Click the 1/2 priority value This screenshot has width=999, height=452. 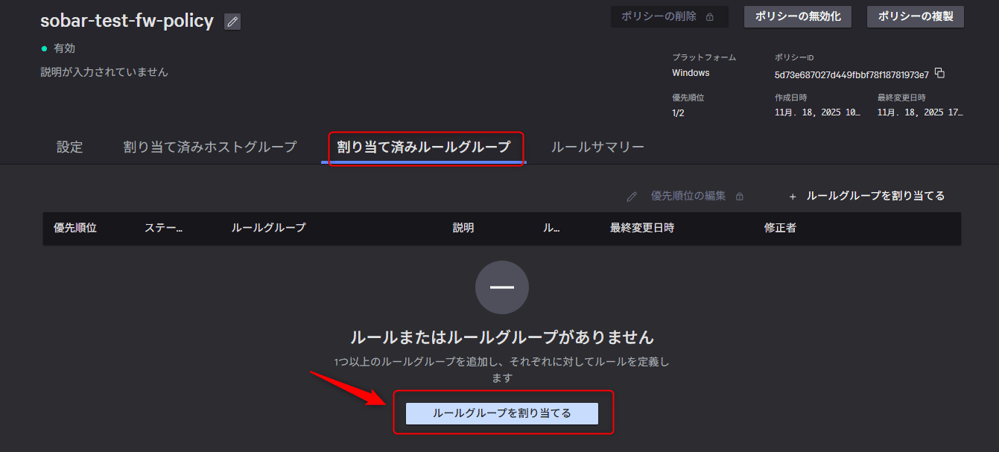click(x=679, y=113)
